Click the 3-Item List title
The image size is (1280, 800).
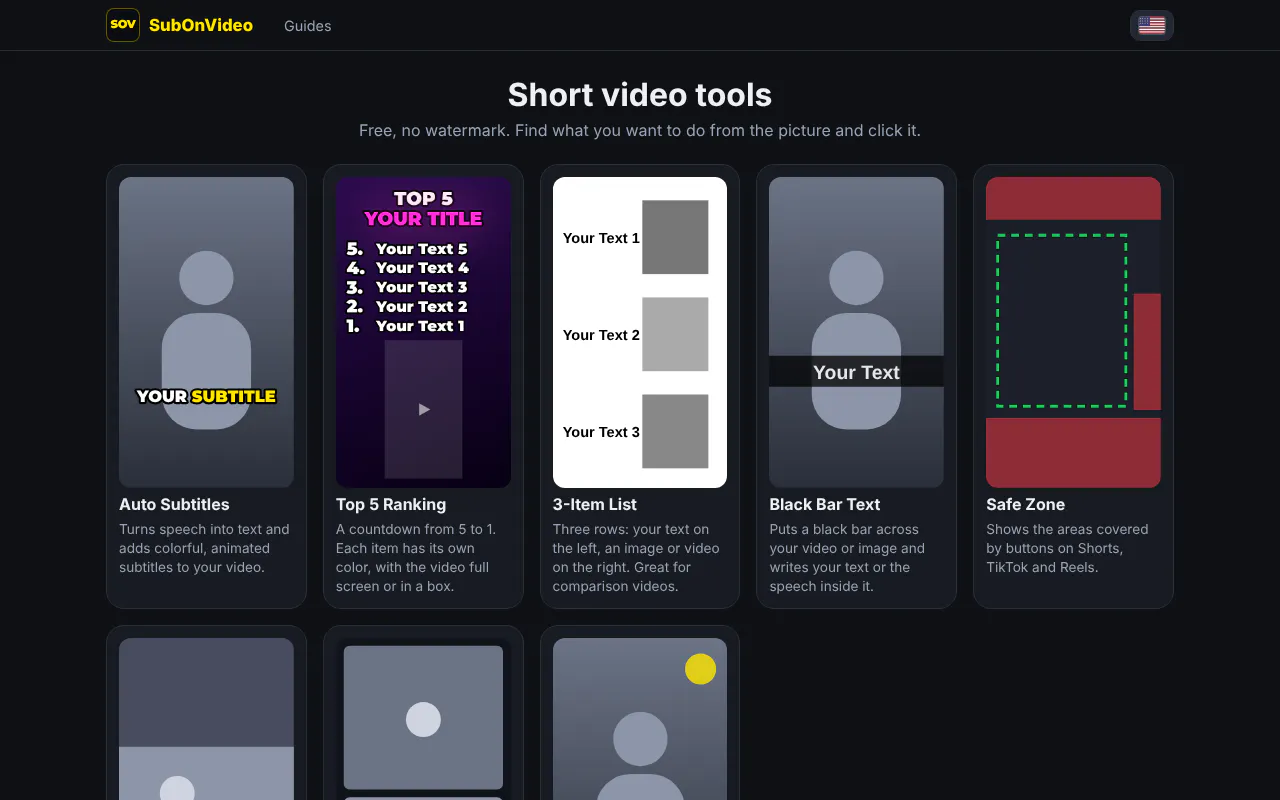(595, 505)
